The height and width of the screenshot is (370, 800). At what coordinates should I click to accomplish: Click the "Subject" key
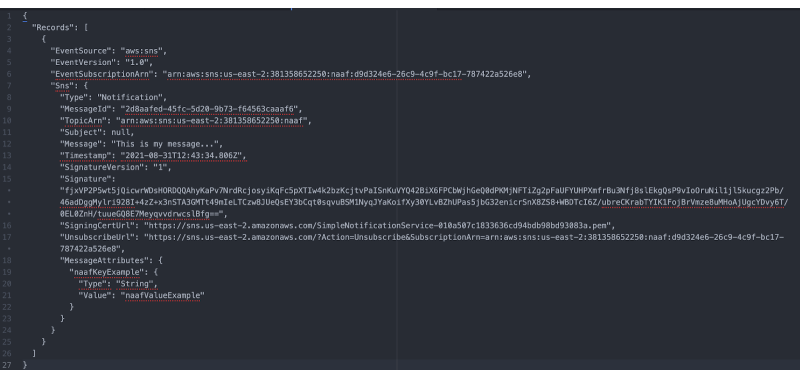pyautogui.click(x=80, y=132)
